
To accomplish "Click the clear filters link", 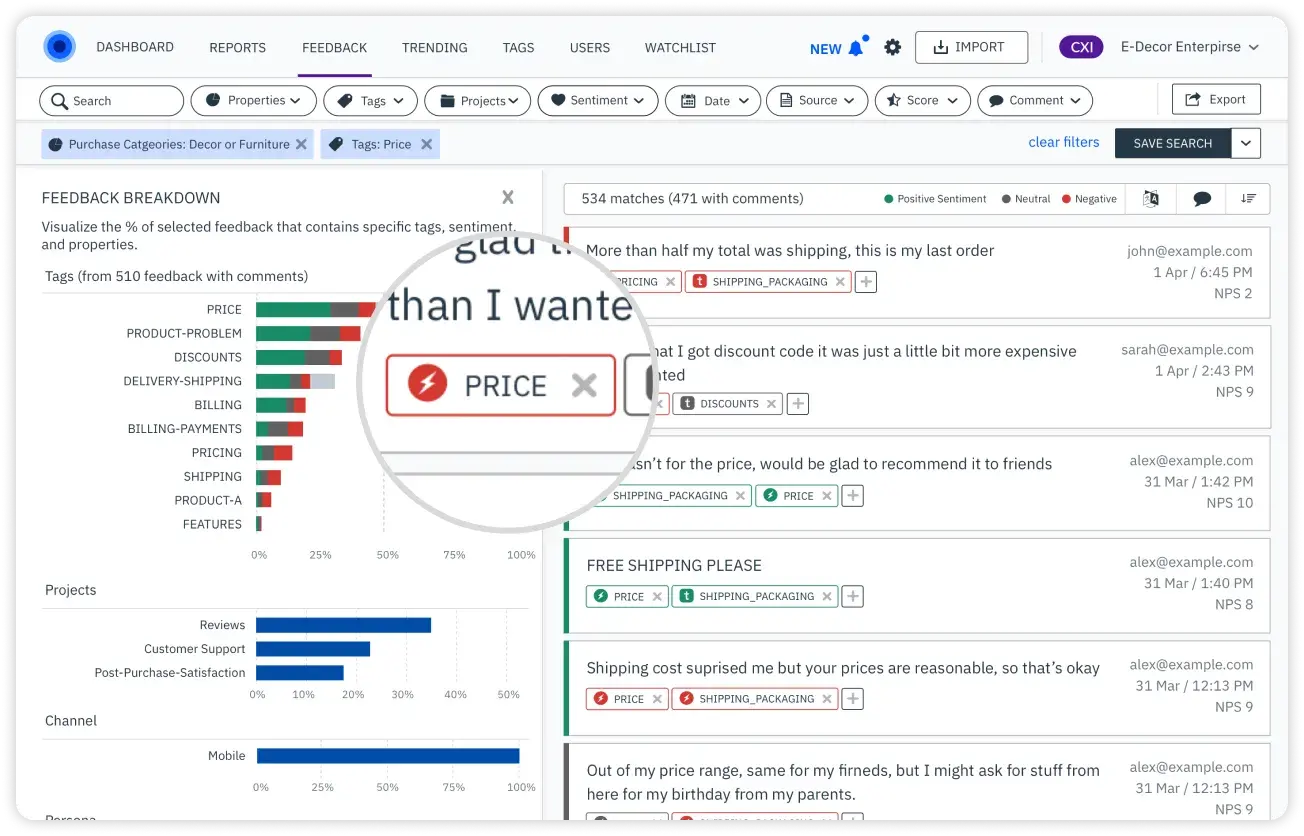I will 1064,143.
